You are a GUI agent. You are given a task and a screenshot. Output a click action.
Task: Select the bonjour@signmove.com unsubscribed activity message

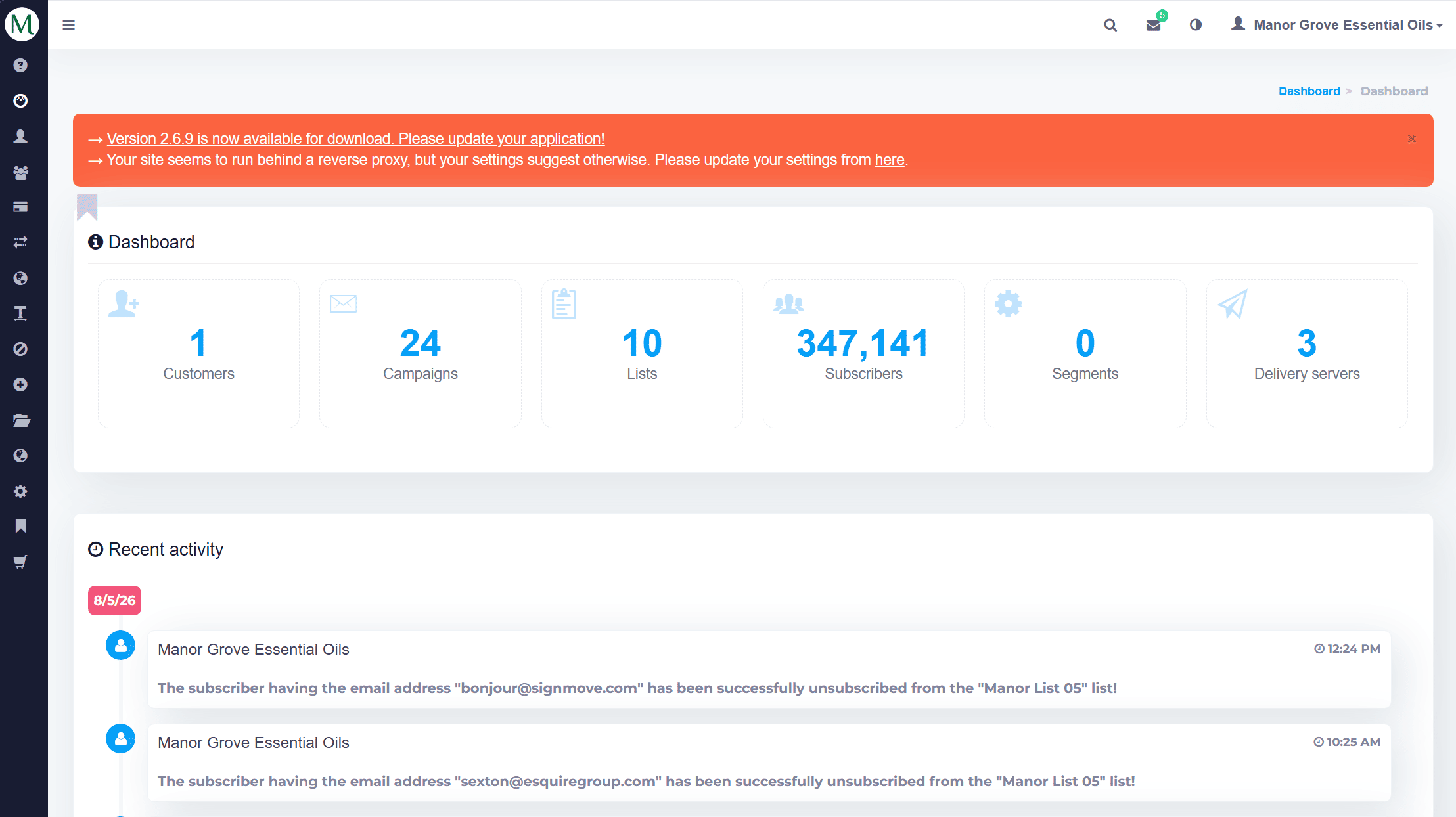pos(637,688)
